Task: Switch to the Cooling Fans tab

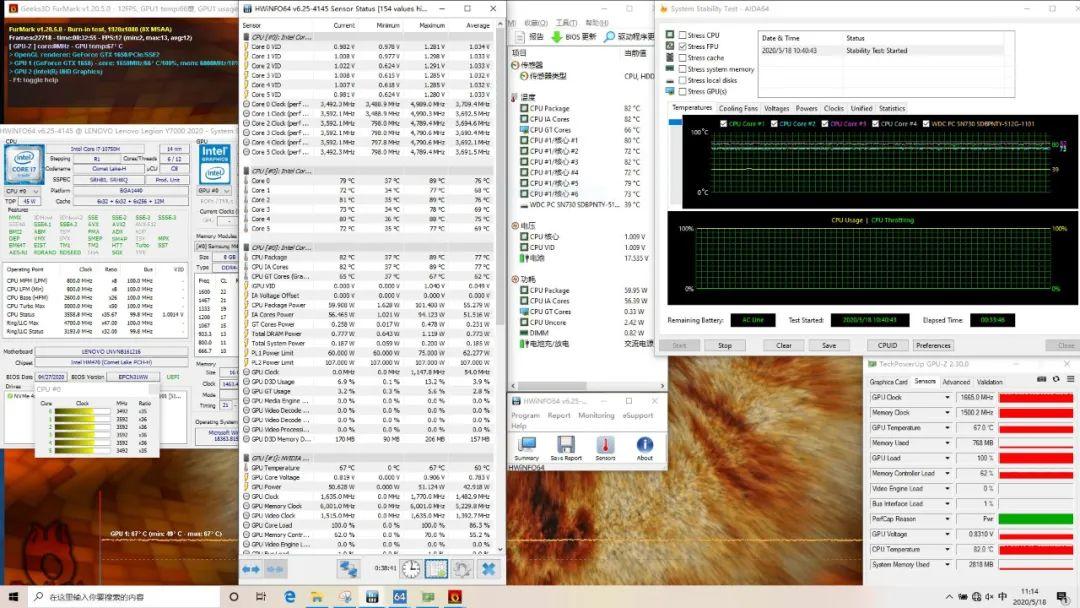Action: tap(738, 108)
